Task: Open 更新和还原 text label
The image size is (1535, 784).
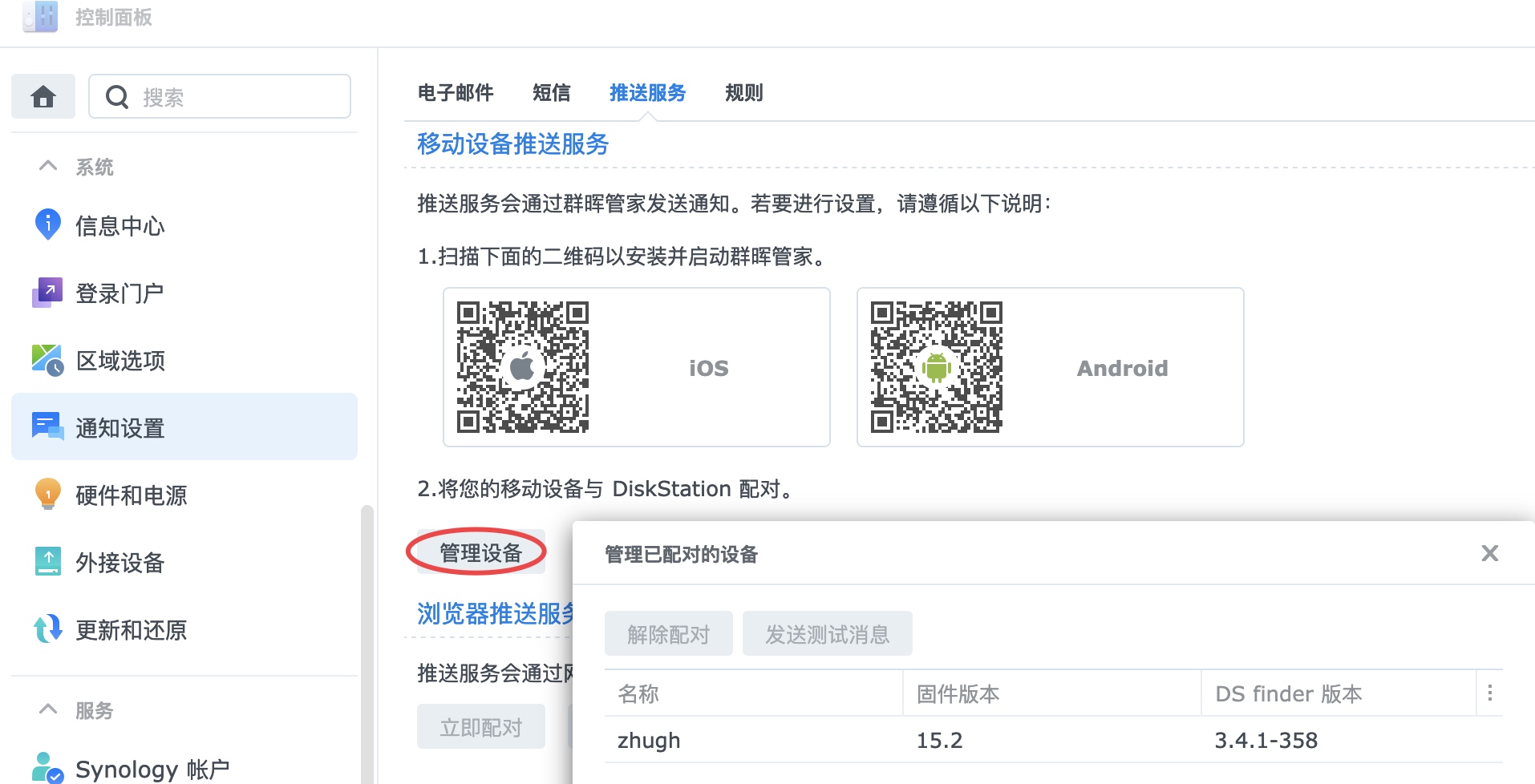Action: pos(132,630)
